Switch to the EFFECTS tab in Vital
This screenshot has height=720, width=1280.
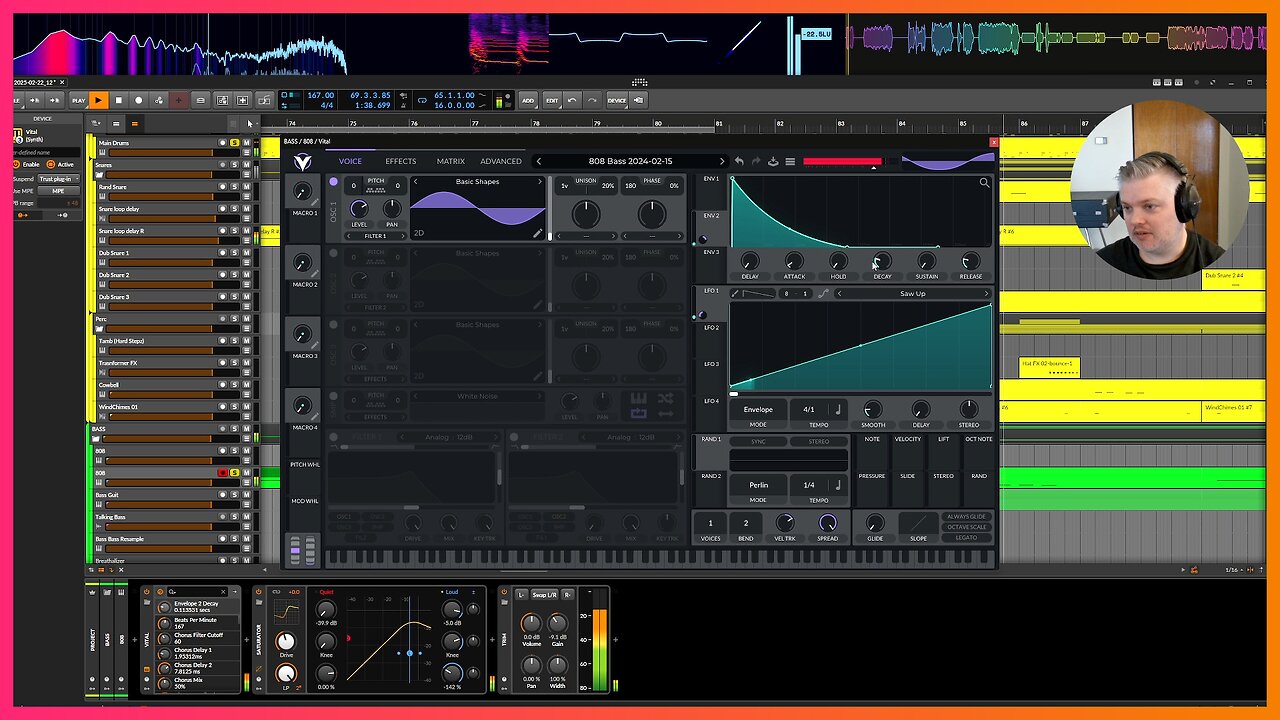pyautogui.click(x=400, y=161)
